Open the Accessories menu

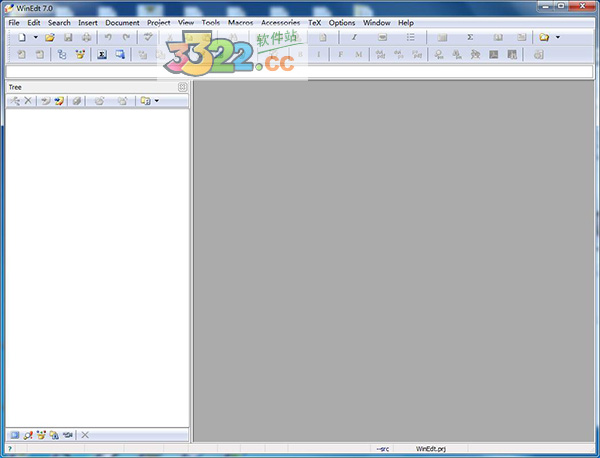pyautogui.click(x=280, y=23)
